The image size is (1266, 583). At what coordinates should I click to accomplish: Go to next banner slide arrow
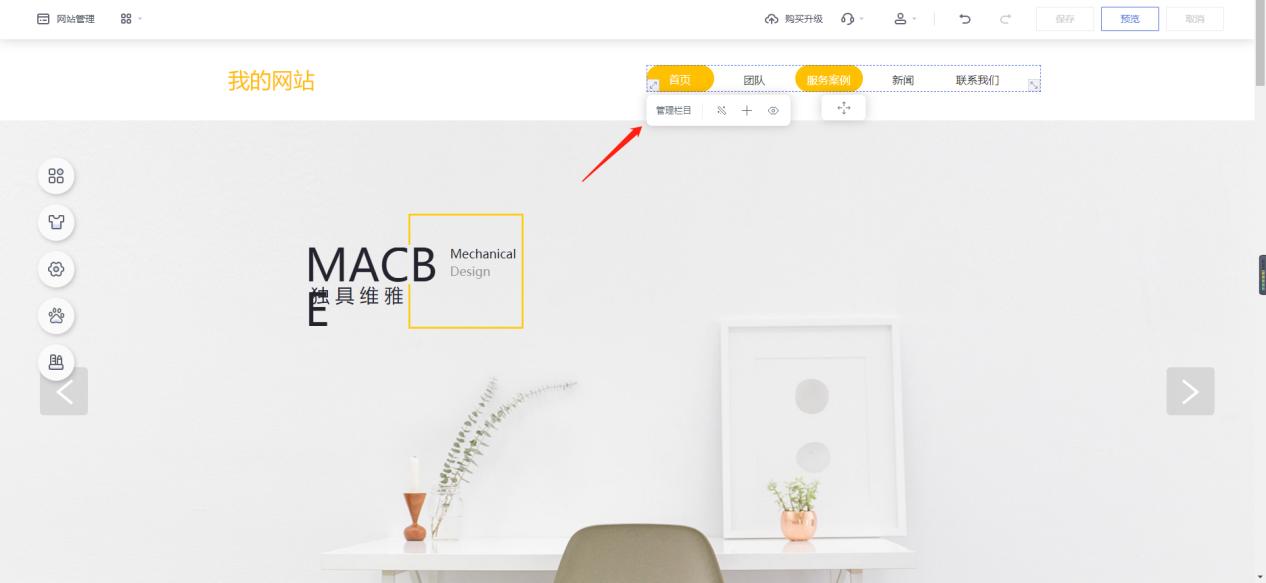pos(1190,391)
